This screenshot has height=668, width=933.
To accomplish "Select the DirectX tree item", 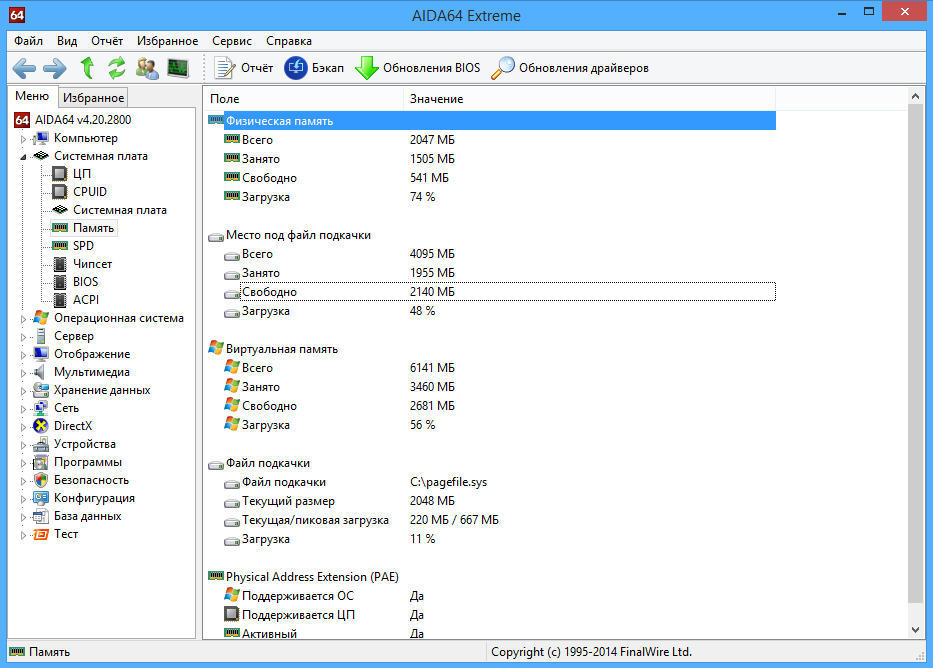I will point(74,426).
